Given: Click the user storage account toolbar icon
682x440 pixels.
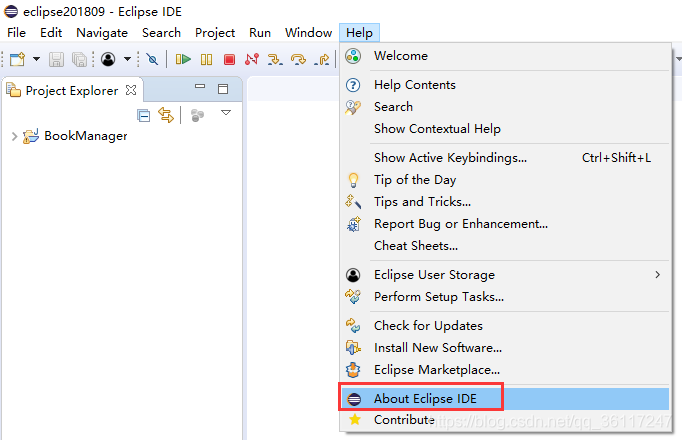Looking at the screenshot, I should (x=108, y=59).
